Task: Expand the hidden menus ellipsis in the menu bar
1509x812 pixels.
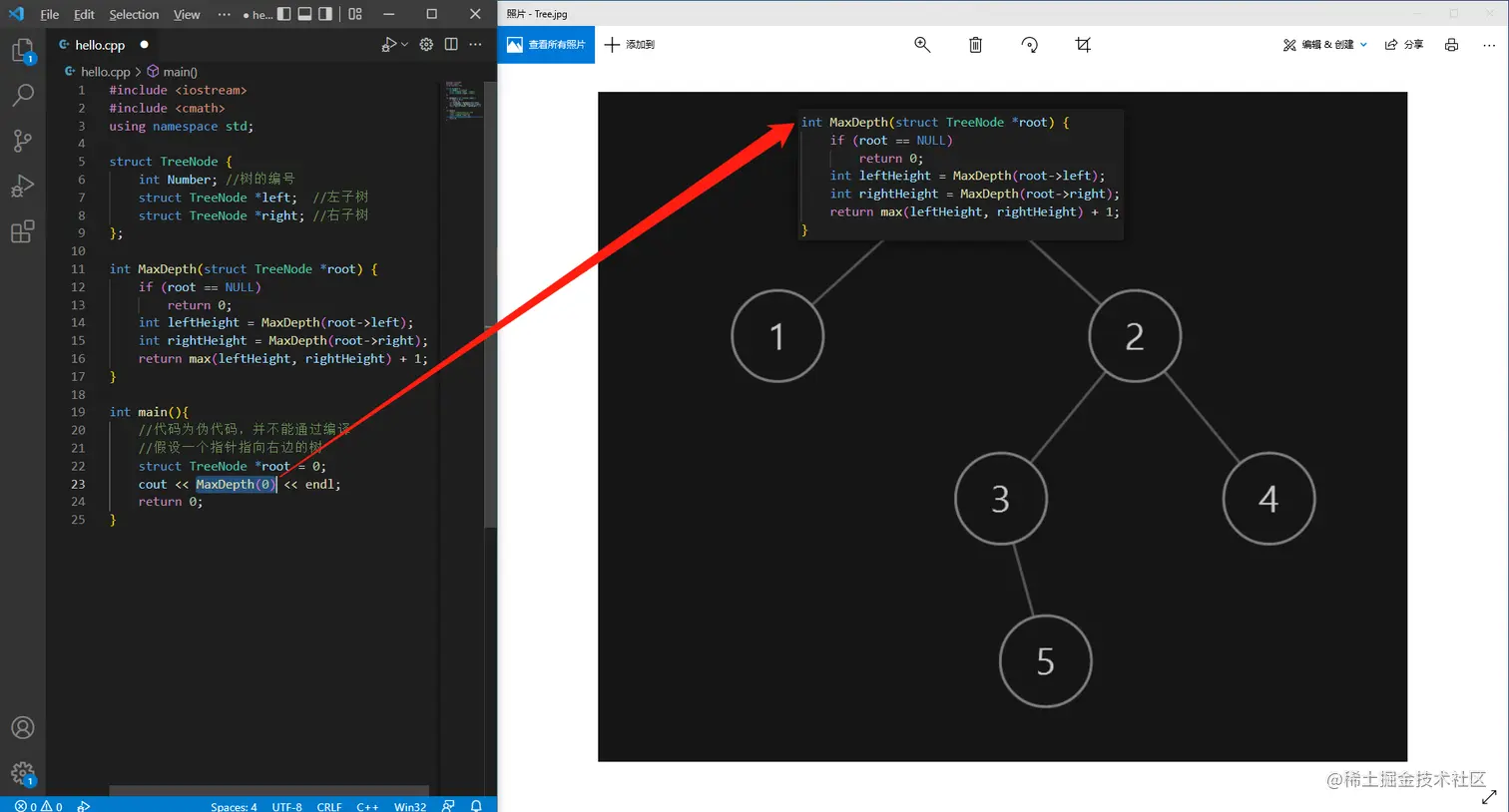Action: click(x=224, y=15)
